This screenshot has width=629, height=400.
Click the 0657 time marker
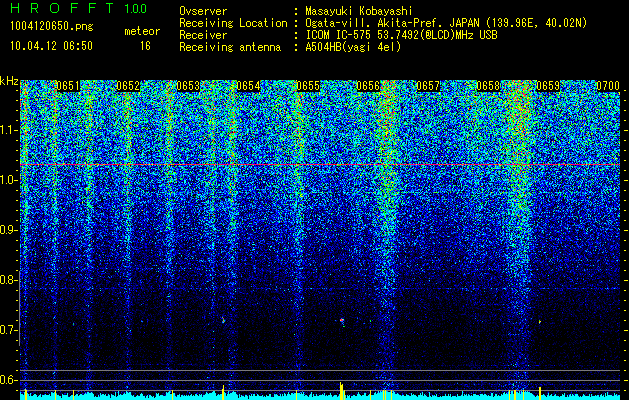tap(428, 86)
